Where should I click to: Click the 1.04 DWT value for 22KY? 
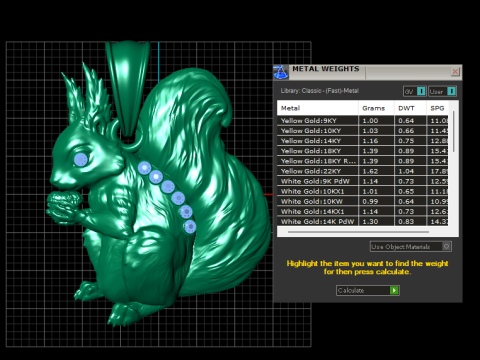click(x=406, y=171)
